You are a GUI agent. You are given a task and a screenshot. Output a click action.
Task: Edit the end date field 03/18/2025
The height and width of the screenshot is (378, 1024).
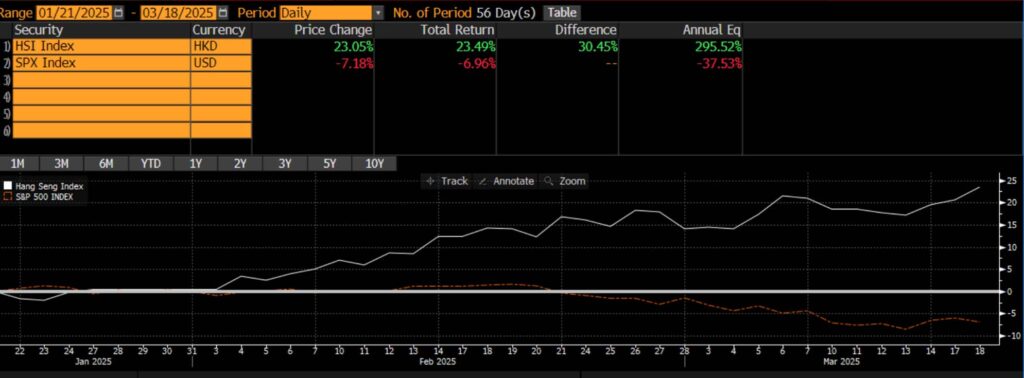(x=178, y=12)
